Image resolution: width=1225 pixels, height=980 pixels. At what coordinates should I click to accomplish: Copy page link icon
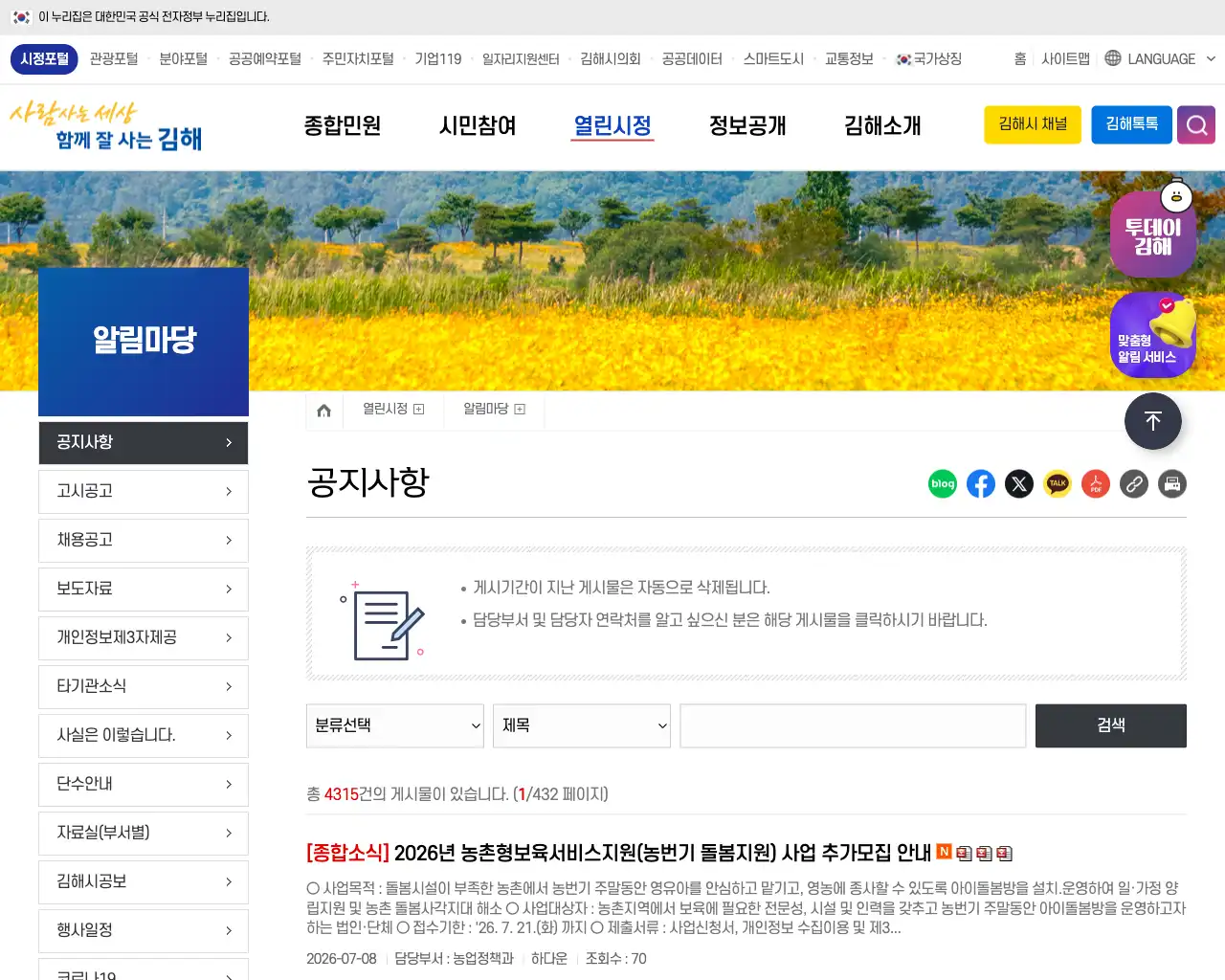click(x=1134, y=484)
